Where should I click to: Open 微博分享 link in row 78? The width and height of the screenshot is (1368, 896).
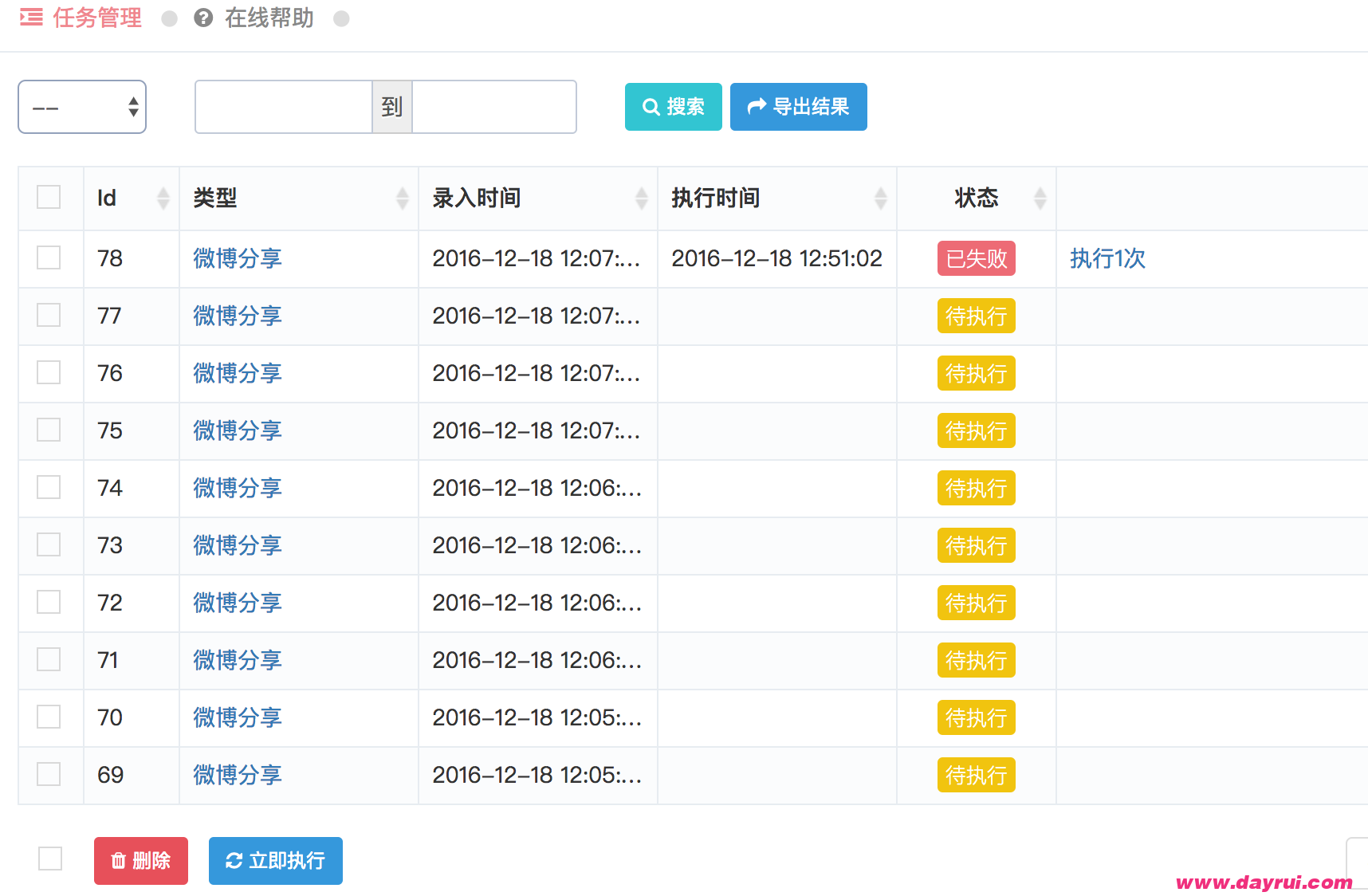(238, 258)
